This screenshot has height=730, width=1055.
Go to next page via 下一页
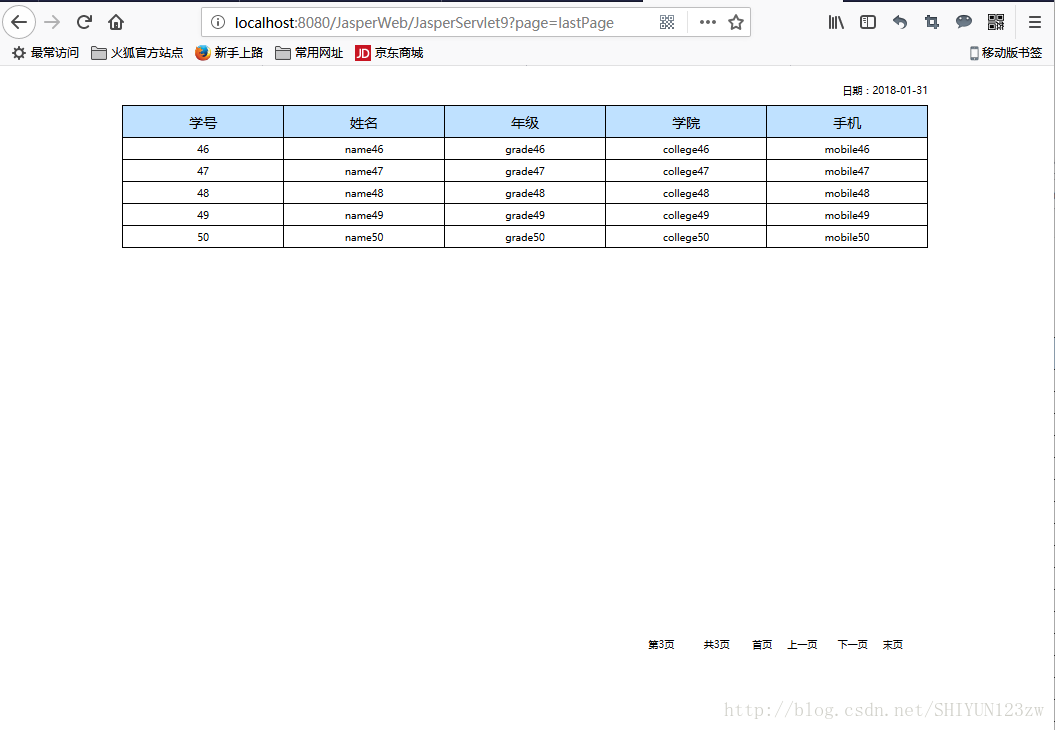point(852,645)
